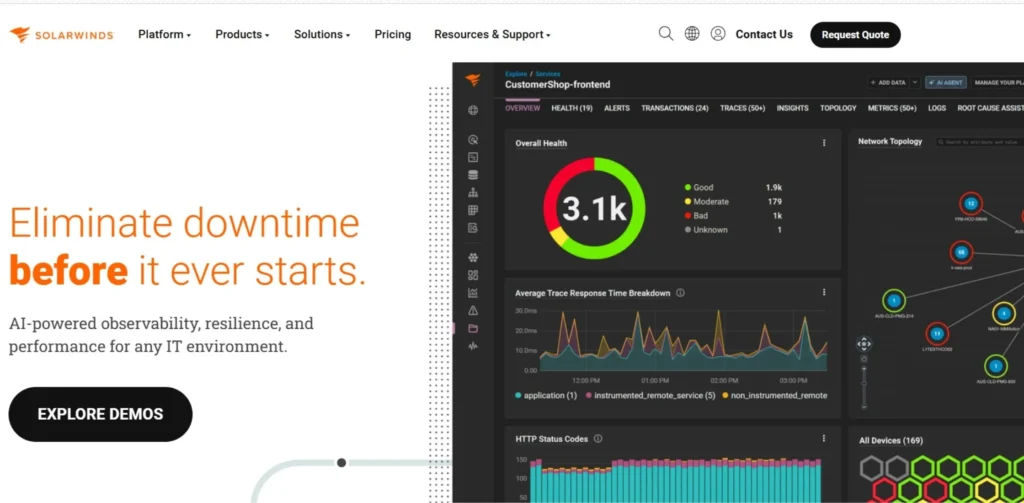Open the Insights tab
Viewport: 1024px width, 503px height.
(x=792, y=108)
